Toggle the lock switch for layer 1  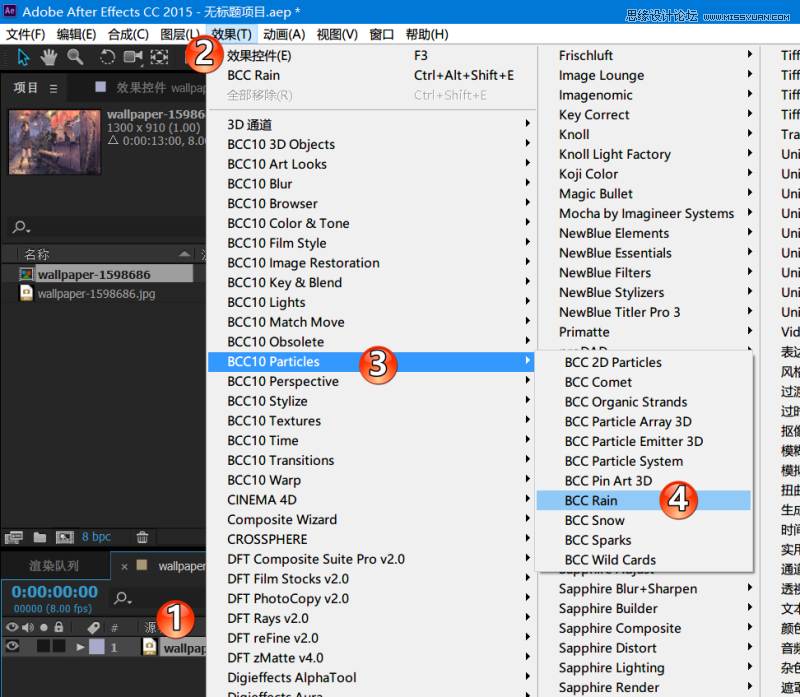pos(60,647)
